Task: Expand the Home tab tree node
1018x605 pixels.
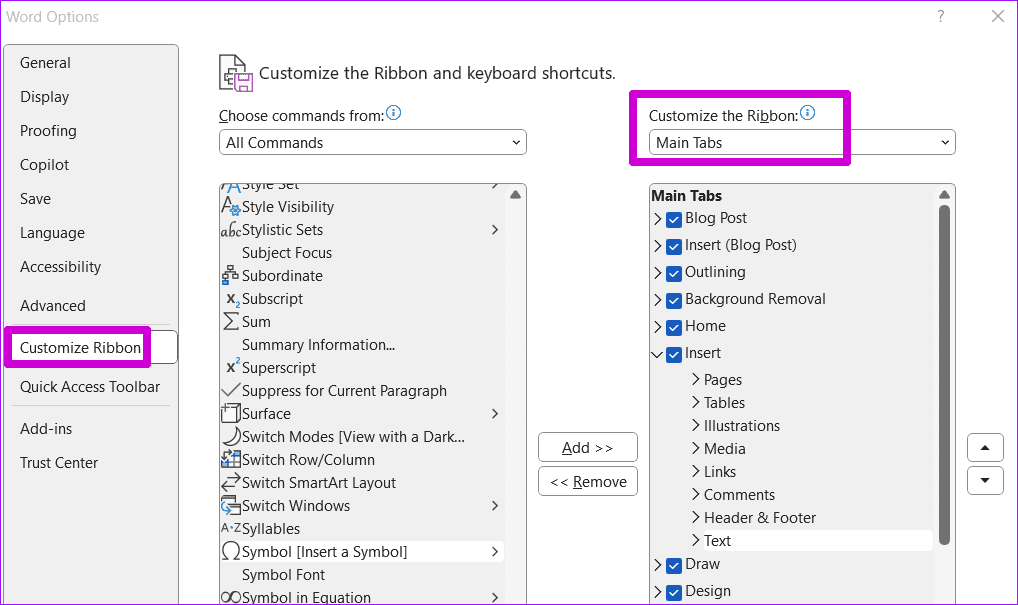Action: 657,327
